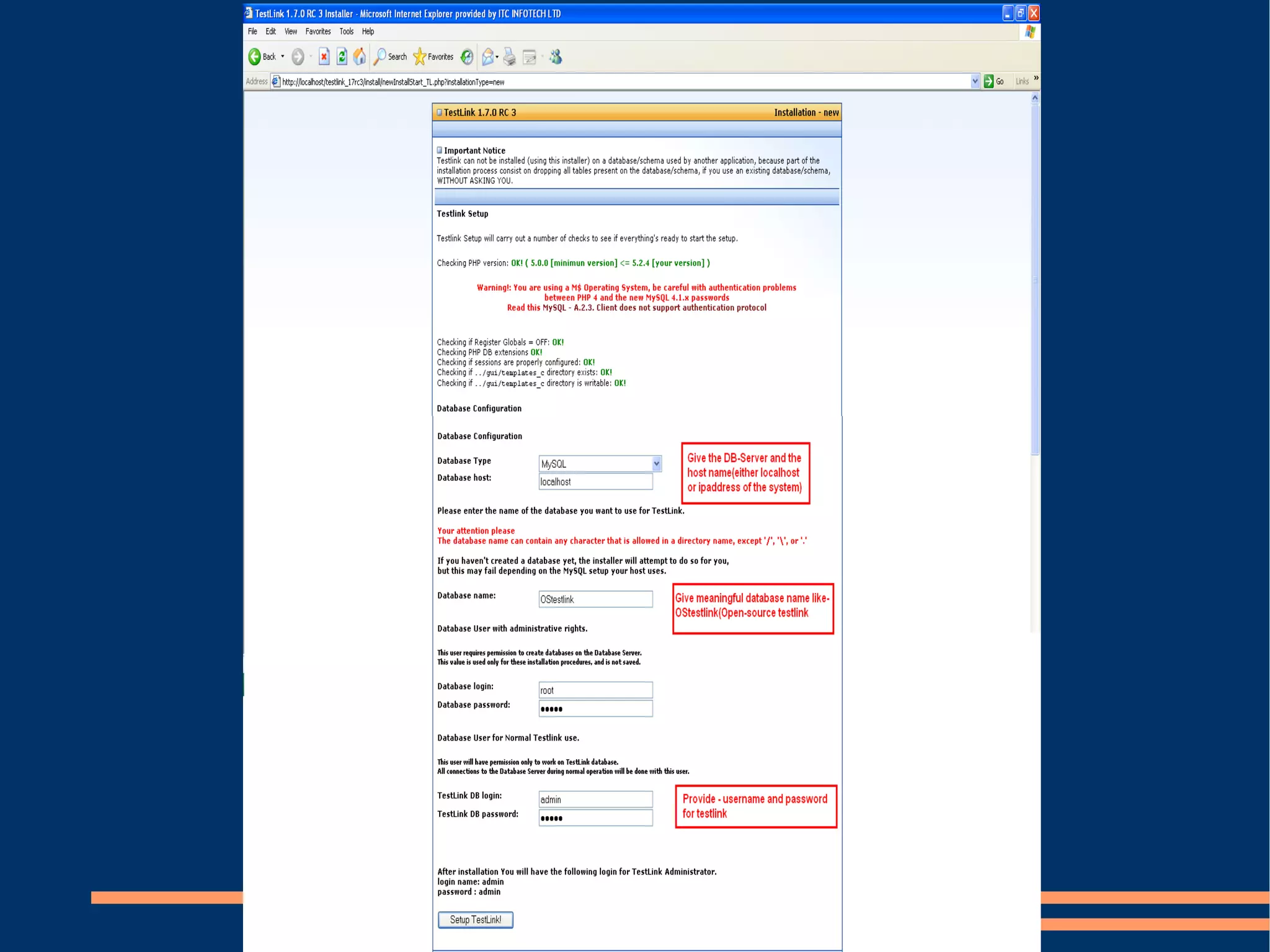This screenshot has height=952, width=1270.
Task: Click the 'Your attention please' red text
Action: [476, 531]
